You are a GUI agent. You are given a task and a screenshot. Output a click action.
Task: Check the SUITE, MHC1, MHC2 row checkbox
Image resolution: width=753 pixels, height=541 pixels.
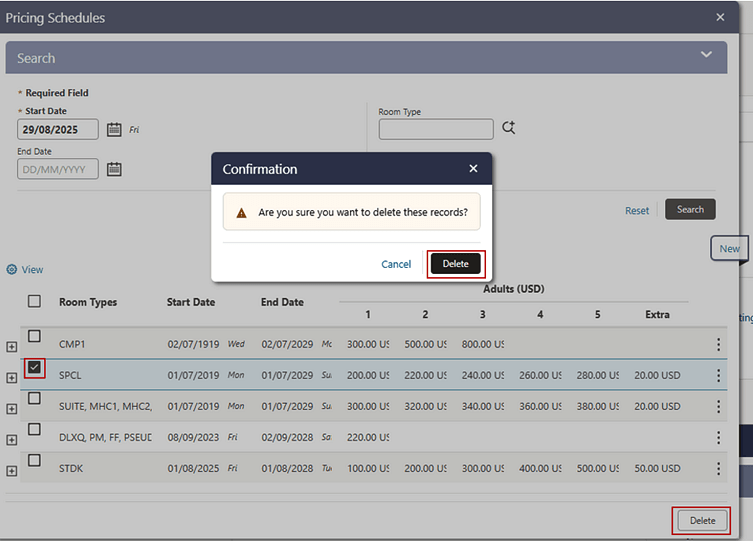coord(34,398)
